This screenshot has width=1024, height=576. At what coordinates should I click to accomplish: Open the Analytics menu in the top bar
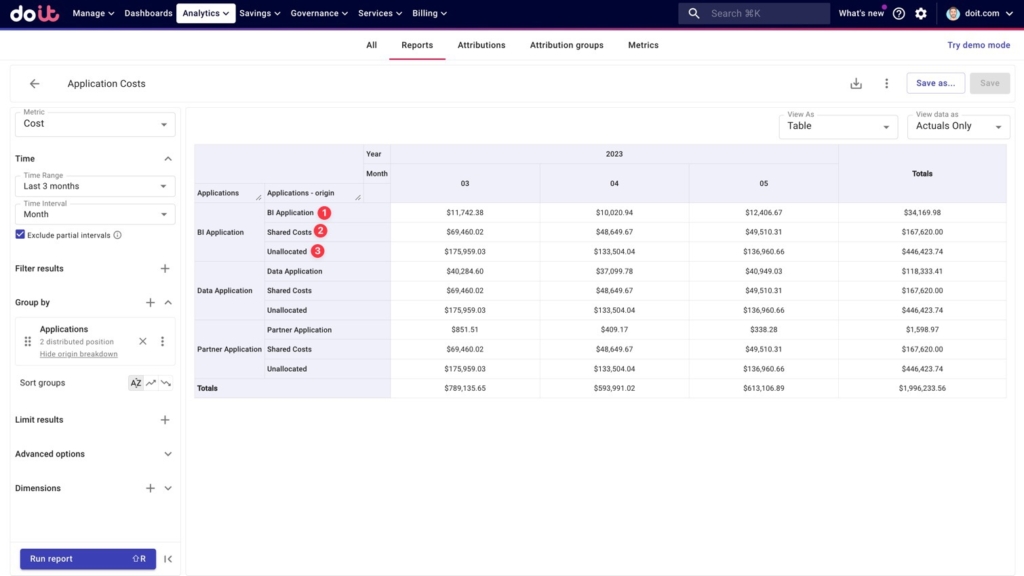click(206, 14)
